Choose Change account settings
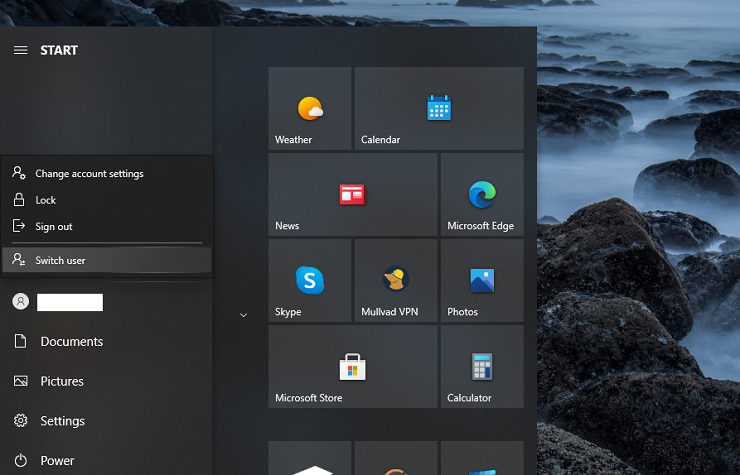The width and height of the screenshot is (740, 475). coord(107,173)
